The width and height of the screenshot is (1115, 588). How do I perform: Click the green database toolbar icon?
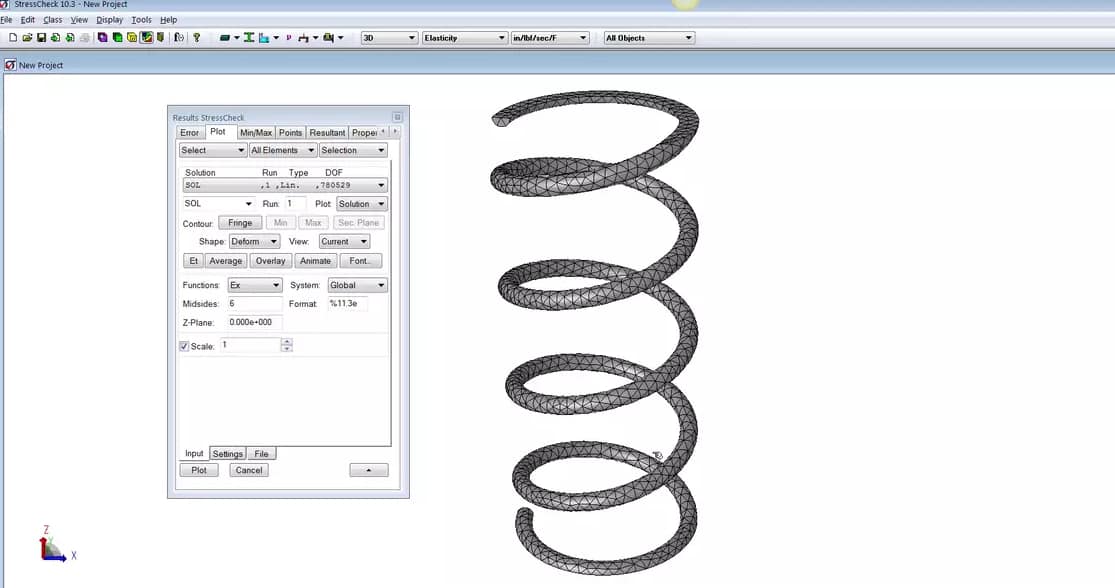118,37
